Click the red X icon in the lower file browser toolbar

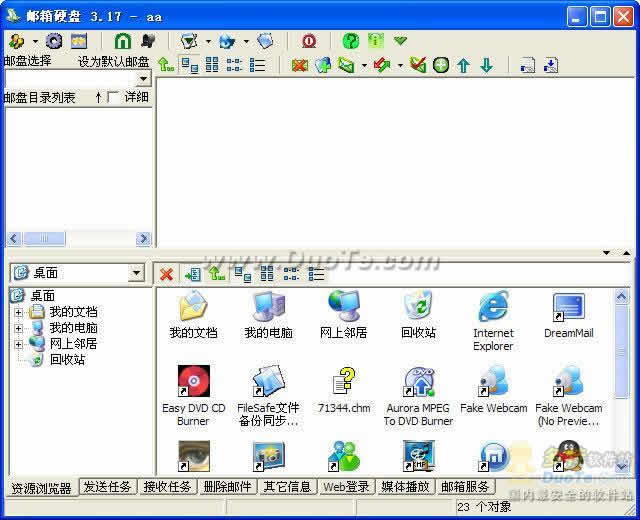coord(166,274)
